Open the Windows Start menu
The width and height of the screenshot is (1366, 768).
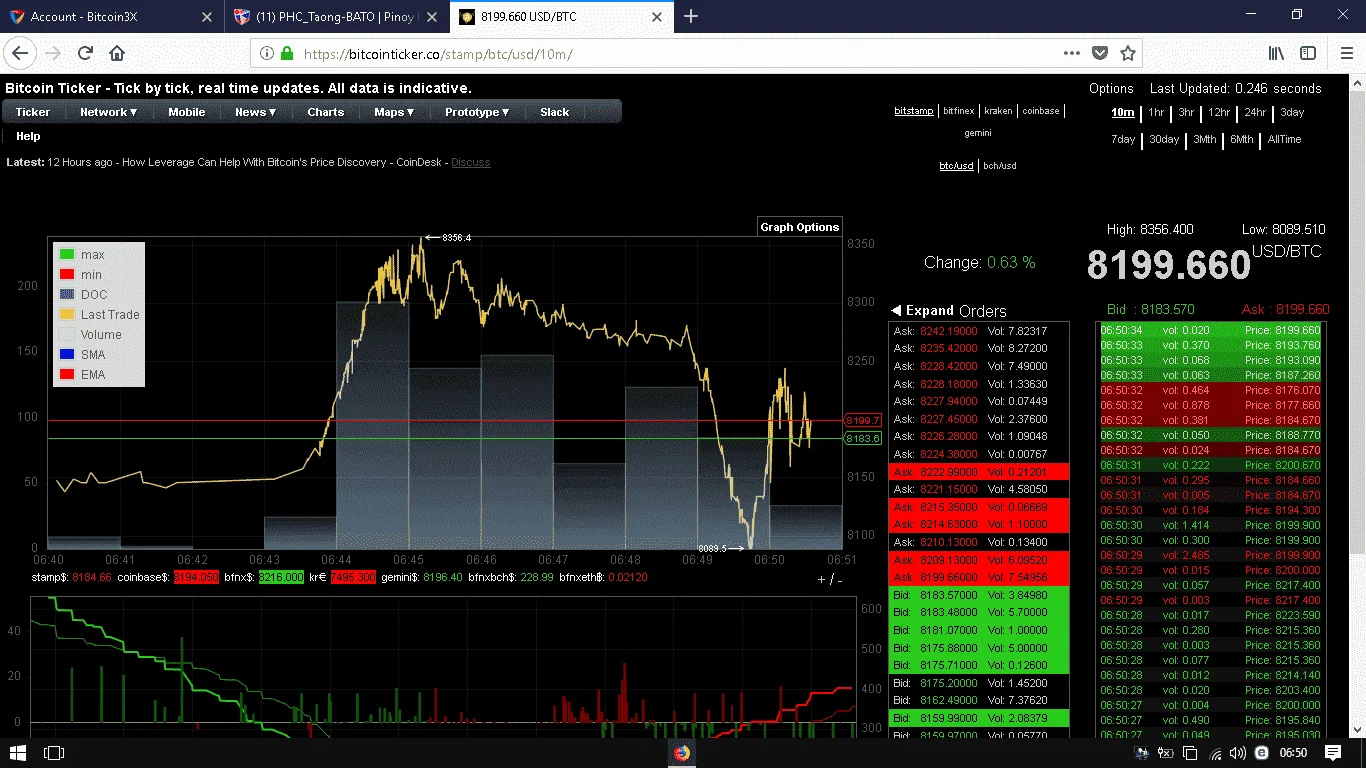pos(18,752)
